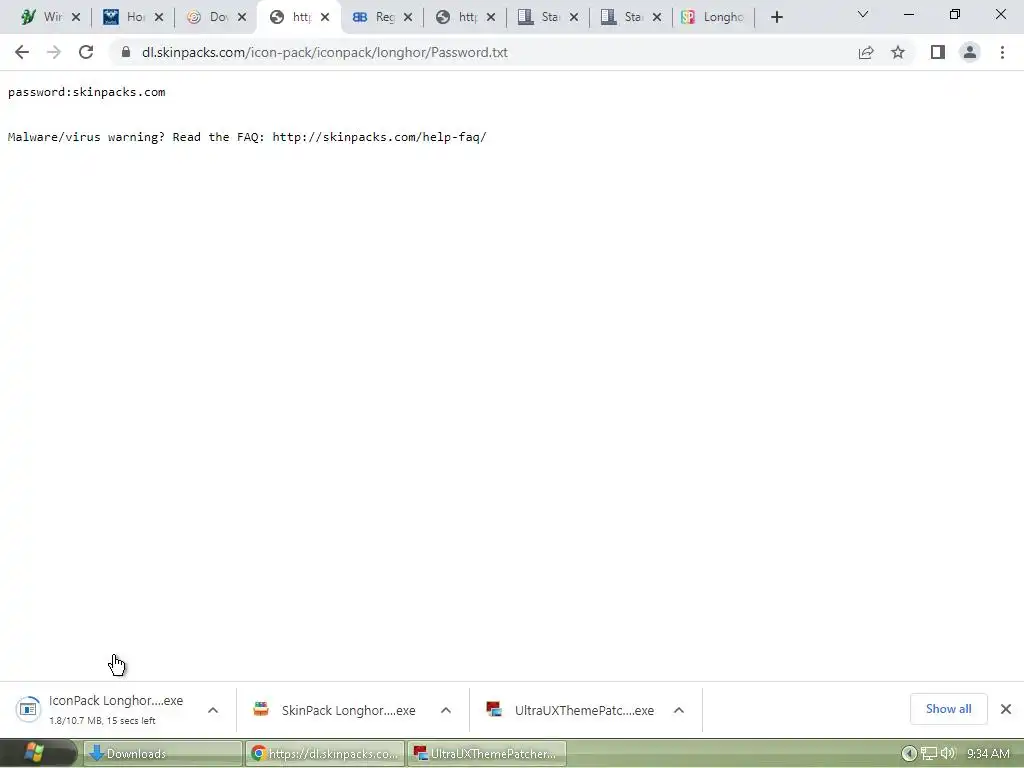Image resolution: width=1024 pixels, height=768 pixels.
Task: Switch to Chrome taskbar window
Action: coord(325,754)
